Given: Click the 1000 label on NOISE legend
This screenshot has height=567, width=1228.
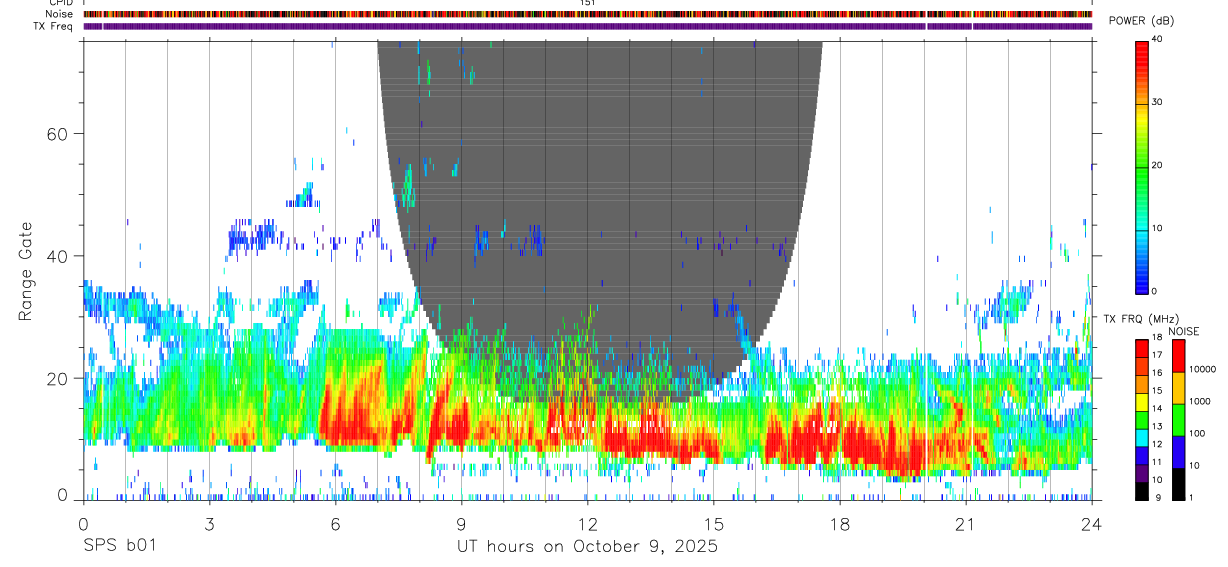Looking at the screenshot, I should [x=1201, y=401].
